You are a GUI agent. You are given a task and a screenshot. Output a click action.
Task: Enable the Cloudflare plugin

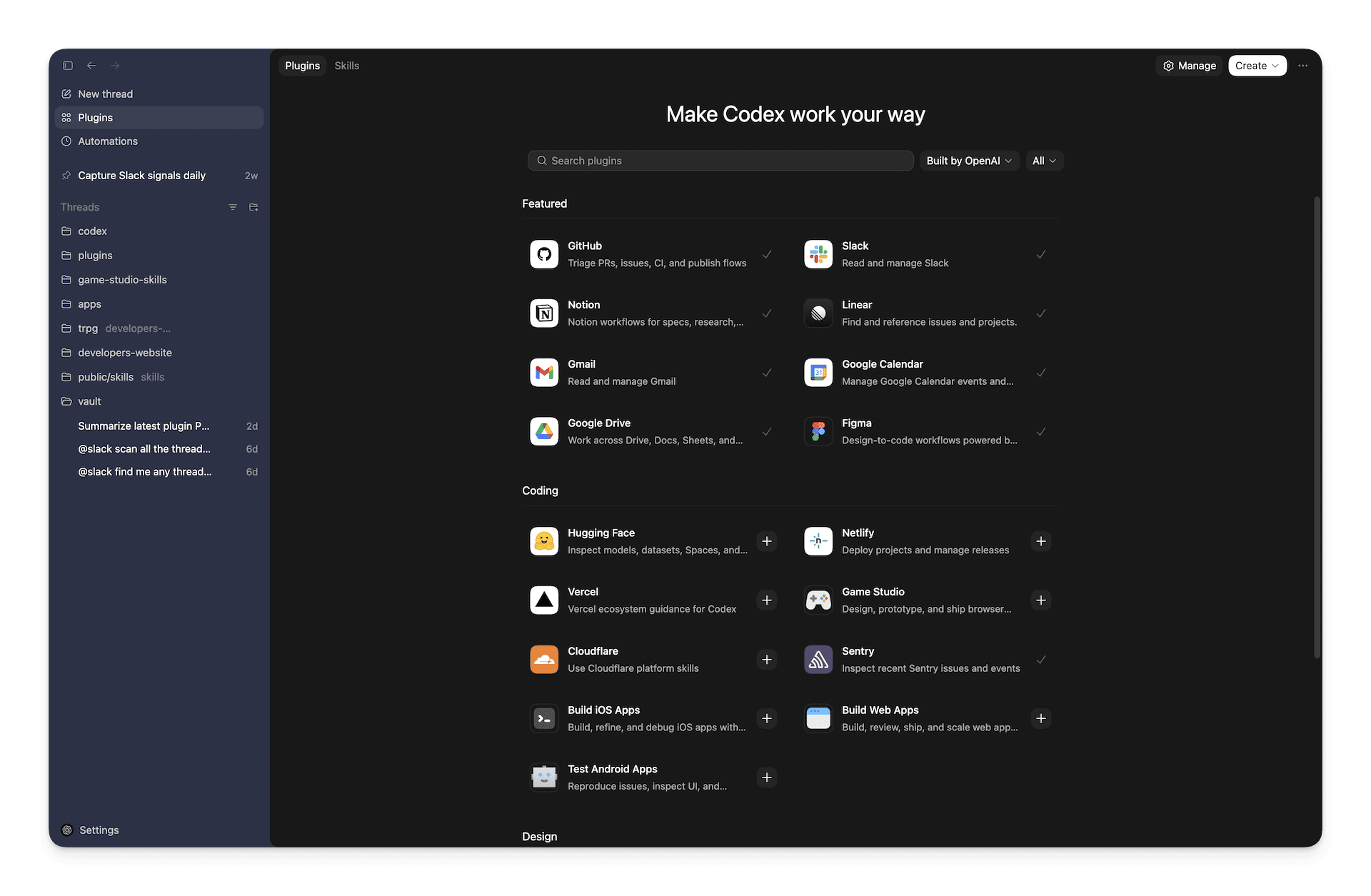point(767,659)
